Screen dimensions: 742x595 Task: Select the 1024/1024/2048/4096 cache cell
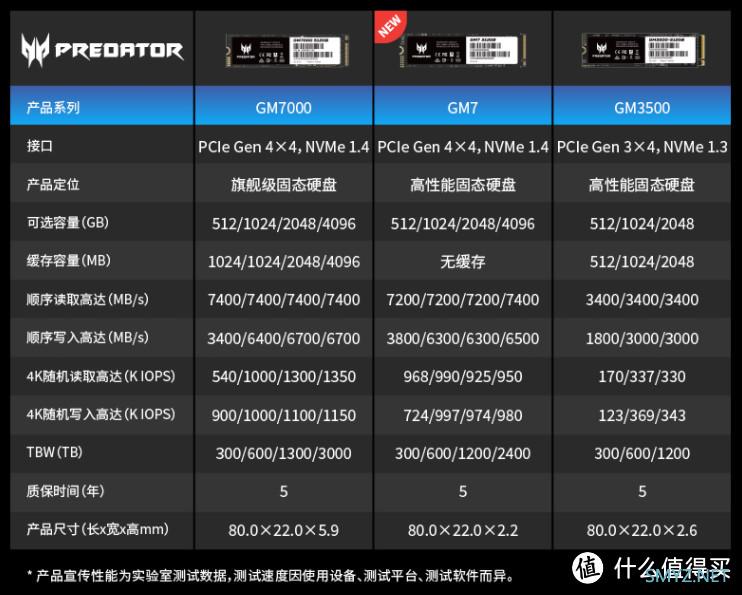[x=283, y=262]
